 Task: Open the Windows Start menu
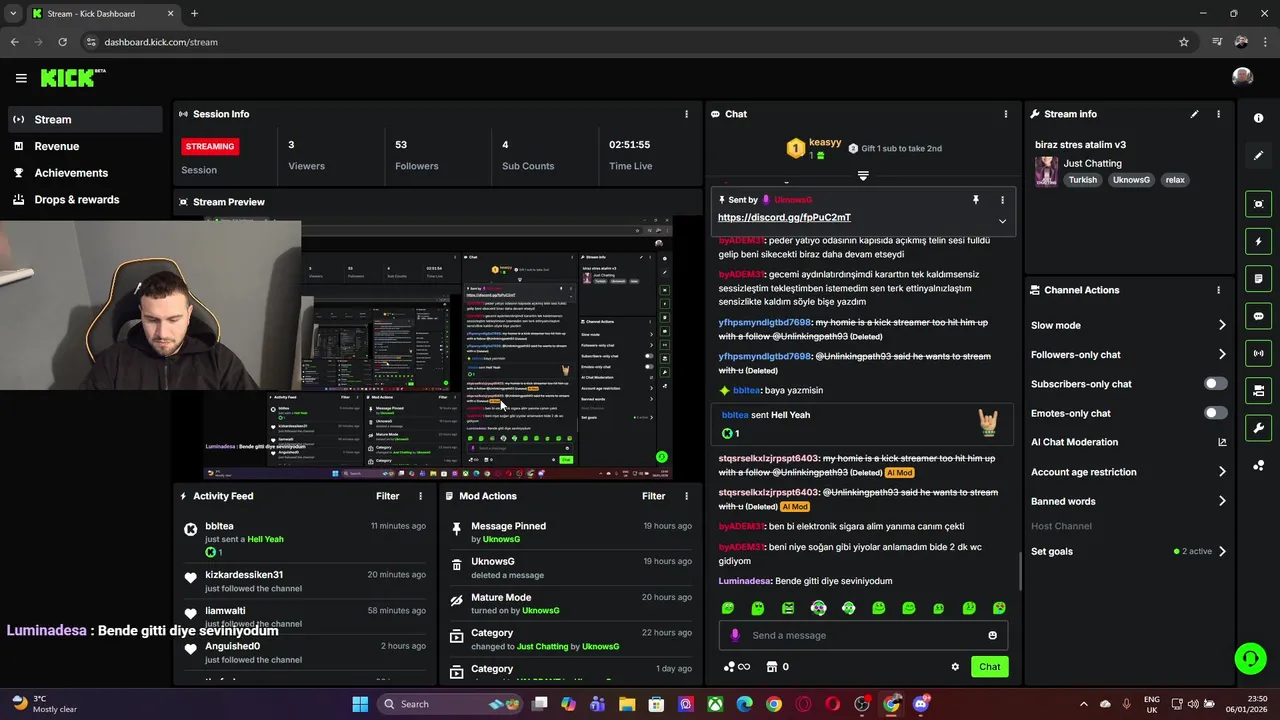tap(360, 704)
